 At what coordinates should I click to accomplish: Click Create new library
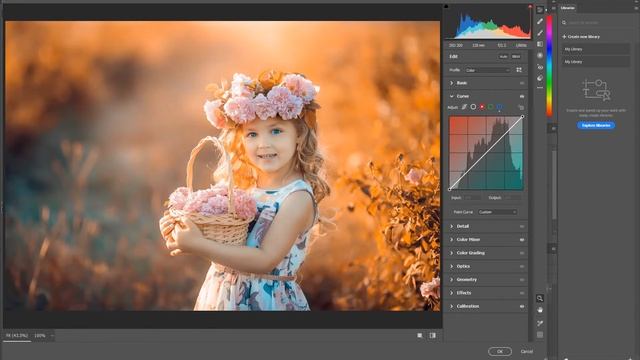[581, 37]
